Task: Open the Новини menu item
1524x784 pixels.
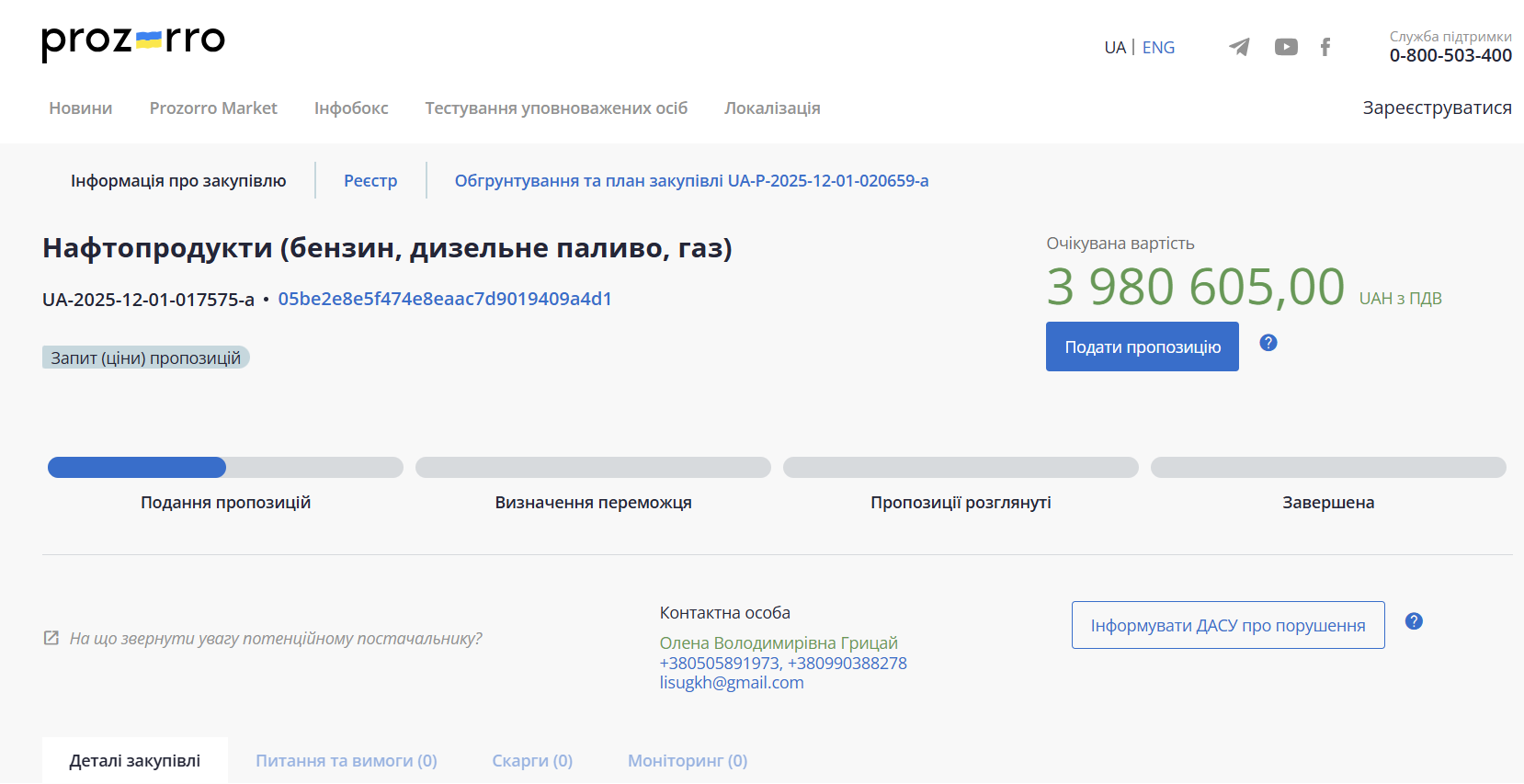Action: coord(81,108)
